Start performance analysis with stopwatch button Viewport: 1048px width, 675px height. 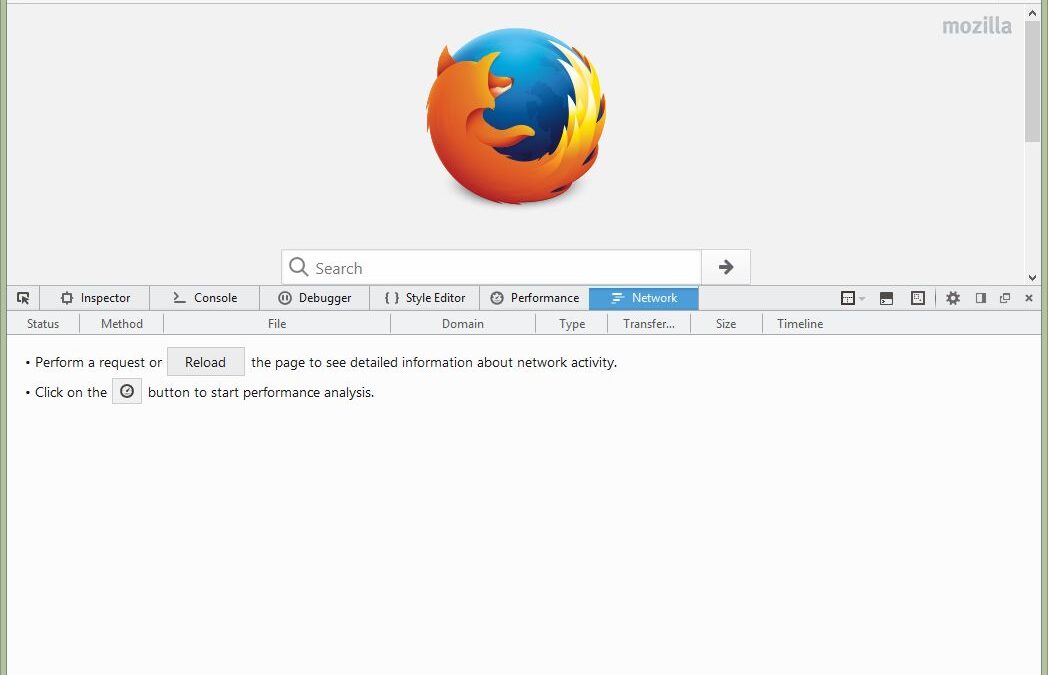[x=127, y=392]
